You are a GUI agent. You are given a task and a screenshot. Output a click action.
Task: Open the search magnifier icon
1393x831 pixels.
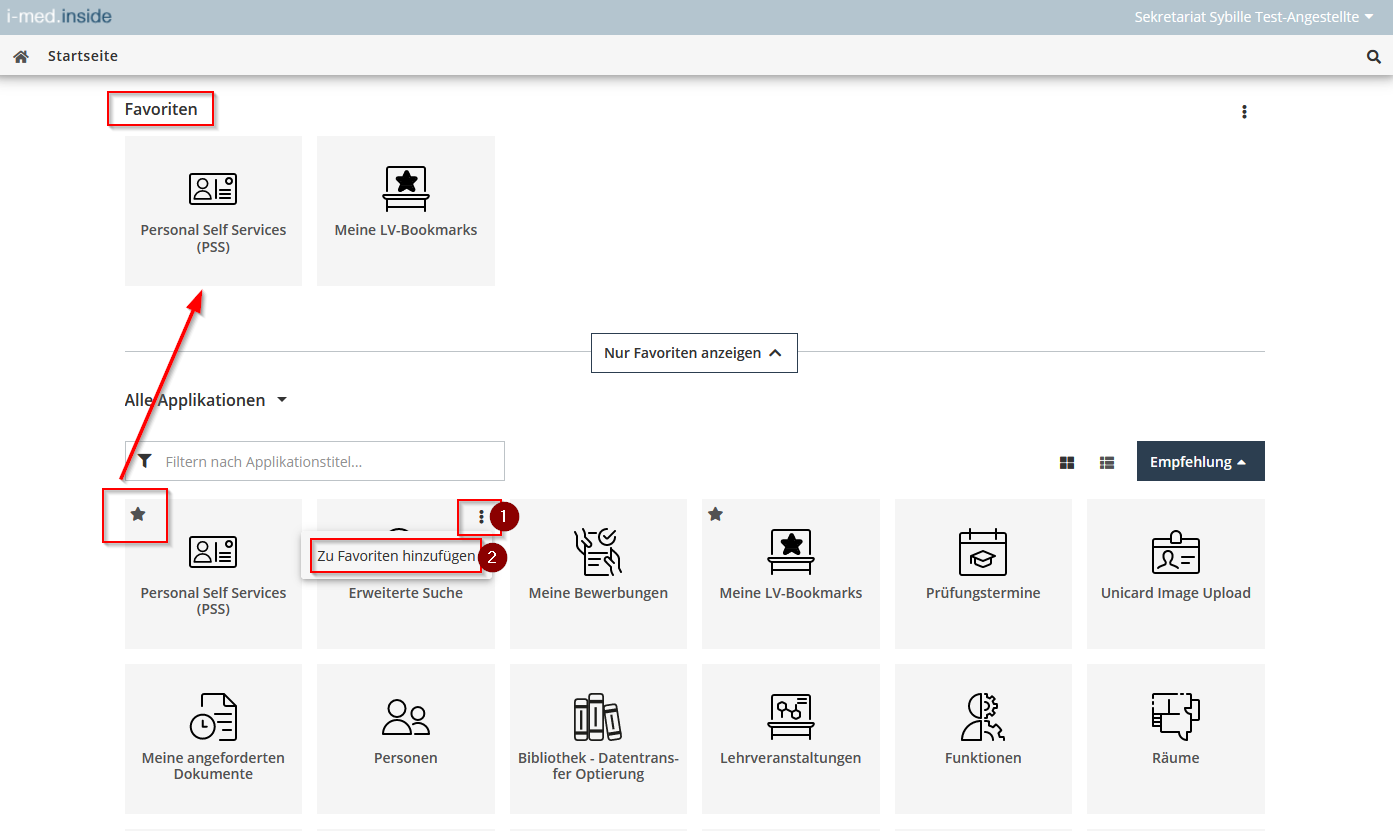(1374, 57)
